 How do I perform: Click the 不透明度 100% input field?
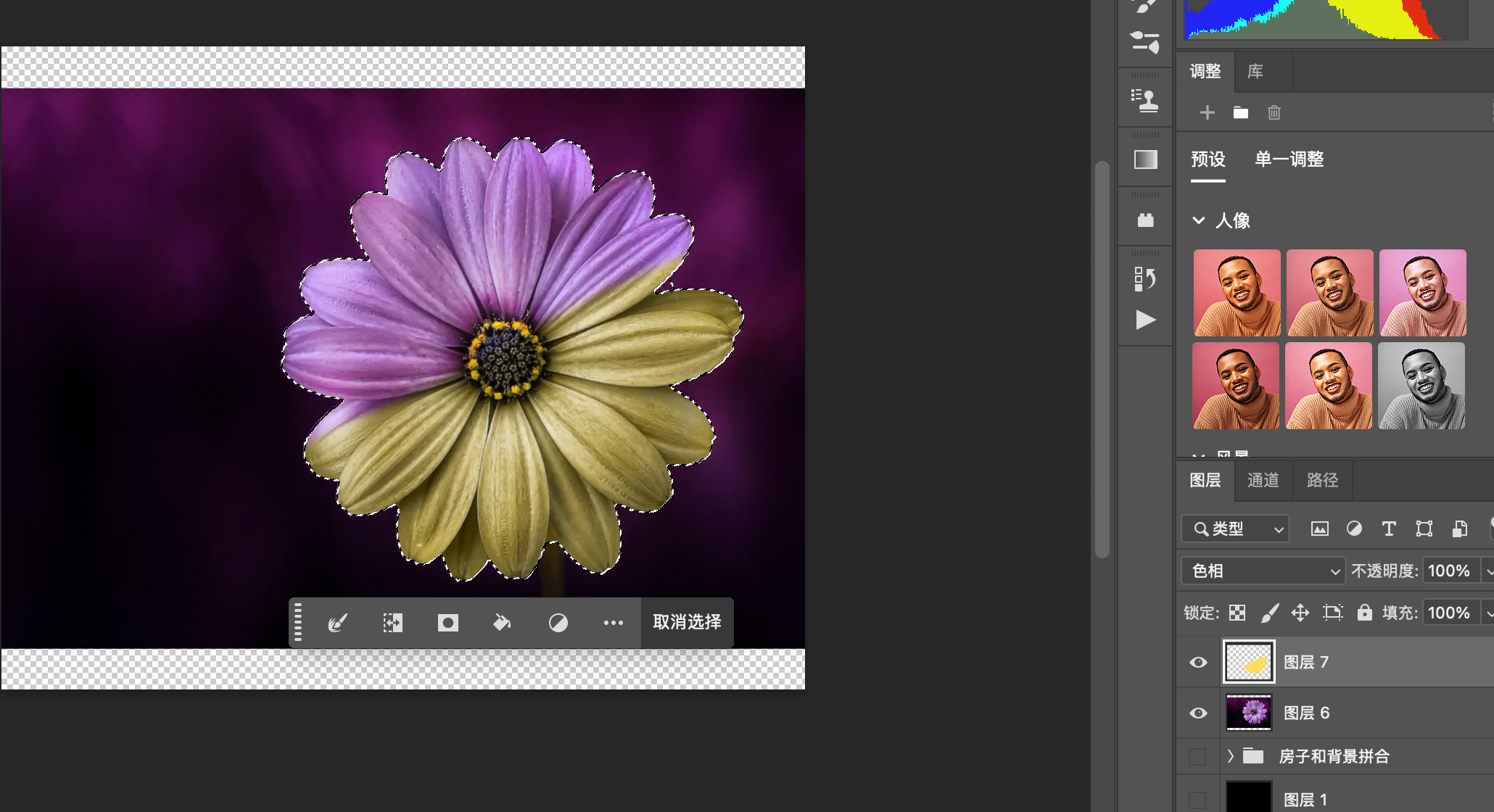click(x=1448, y=571)
